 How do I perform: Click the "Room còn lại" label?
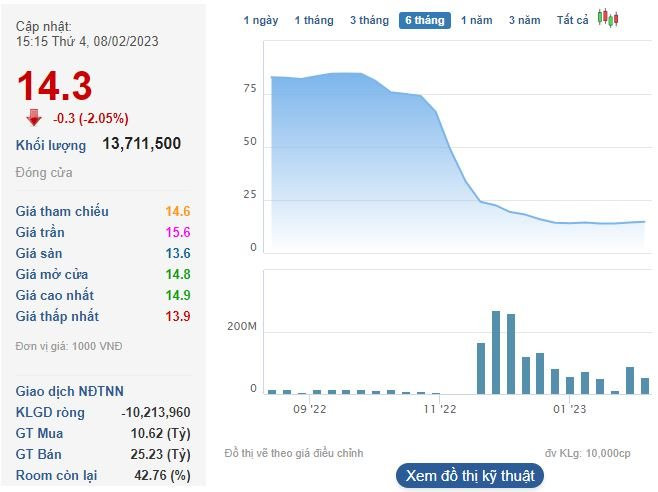coord(60,475)
